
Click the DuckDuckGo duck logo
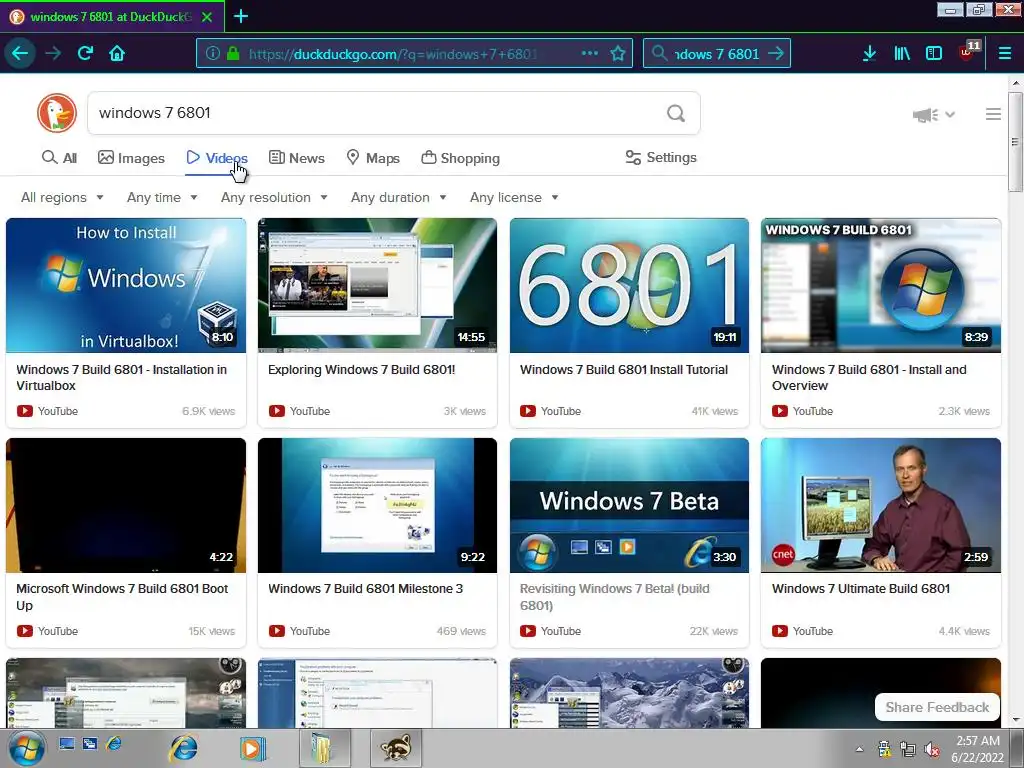coord(57,113)
